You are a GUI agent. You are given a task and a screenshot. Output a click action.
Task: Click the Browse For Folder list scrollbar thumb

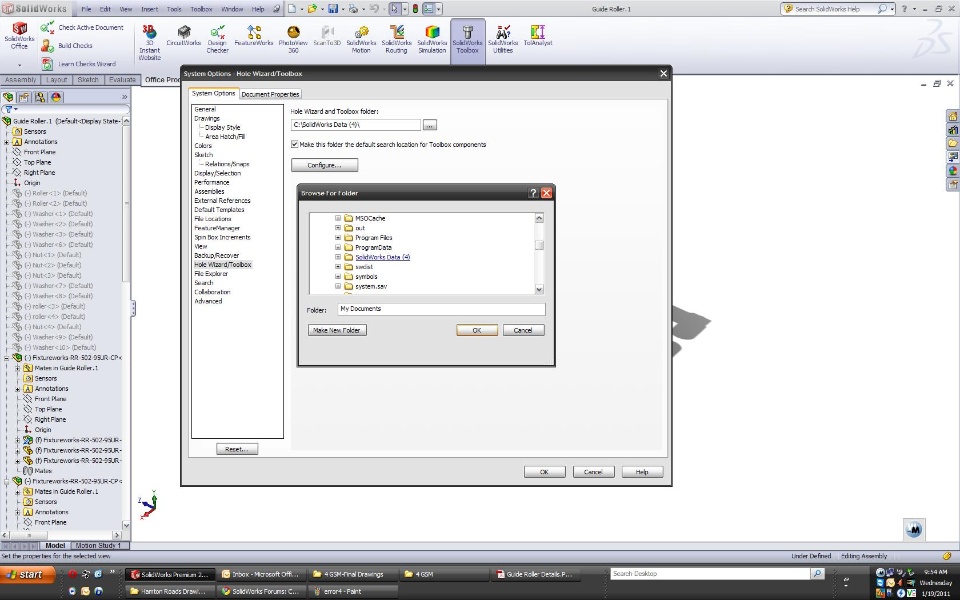click(x=539, y=245)
